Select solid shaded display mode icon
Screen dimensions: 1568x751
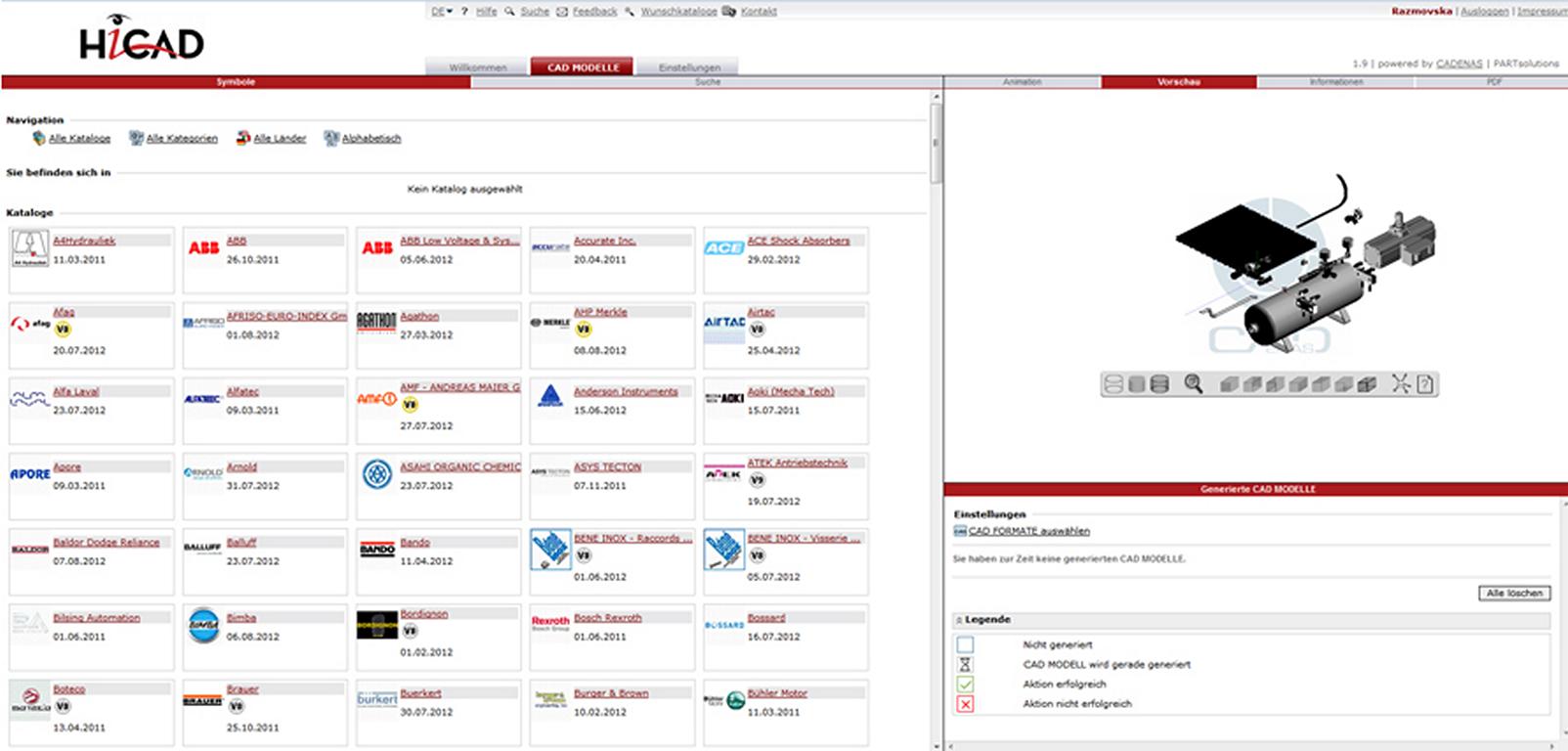1136,384
